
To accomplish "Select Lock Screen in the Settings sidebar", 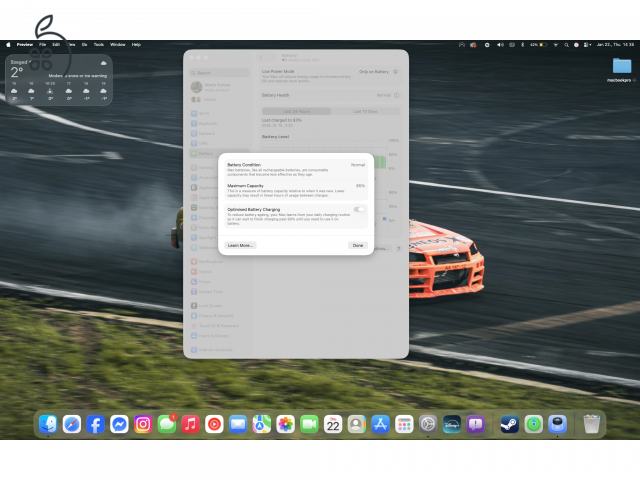I will pyautogui.click(x=220, y=306).
